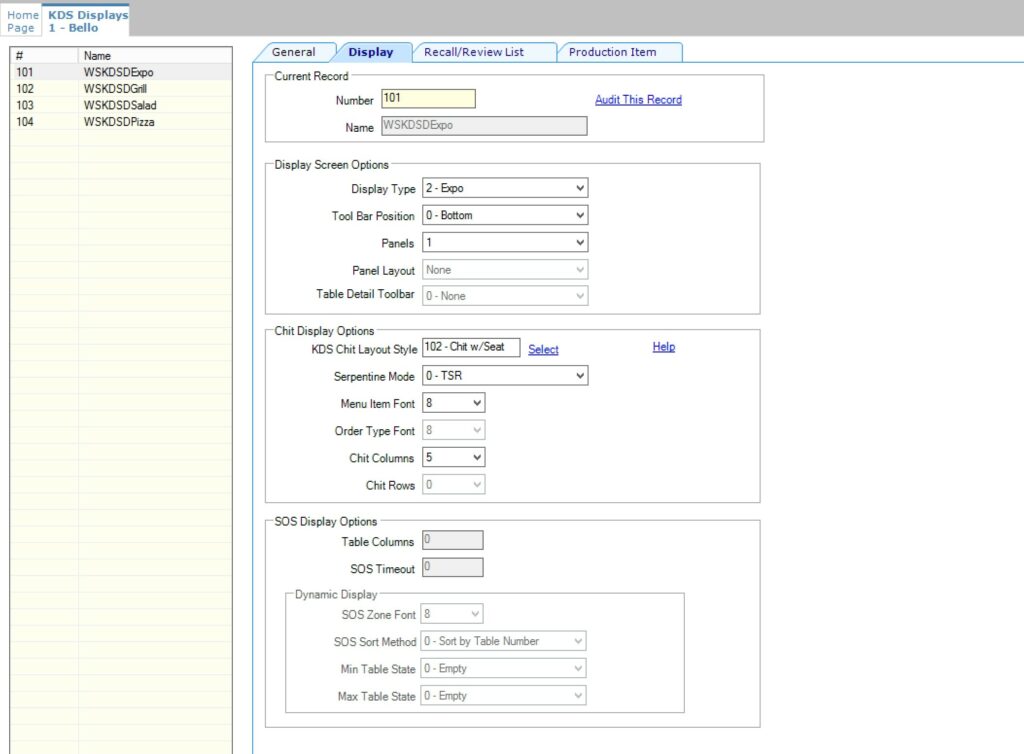Expand the Display Type dropdown
This screenshot has height=754, width=1024.
[x=505, y=188]
